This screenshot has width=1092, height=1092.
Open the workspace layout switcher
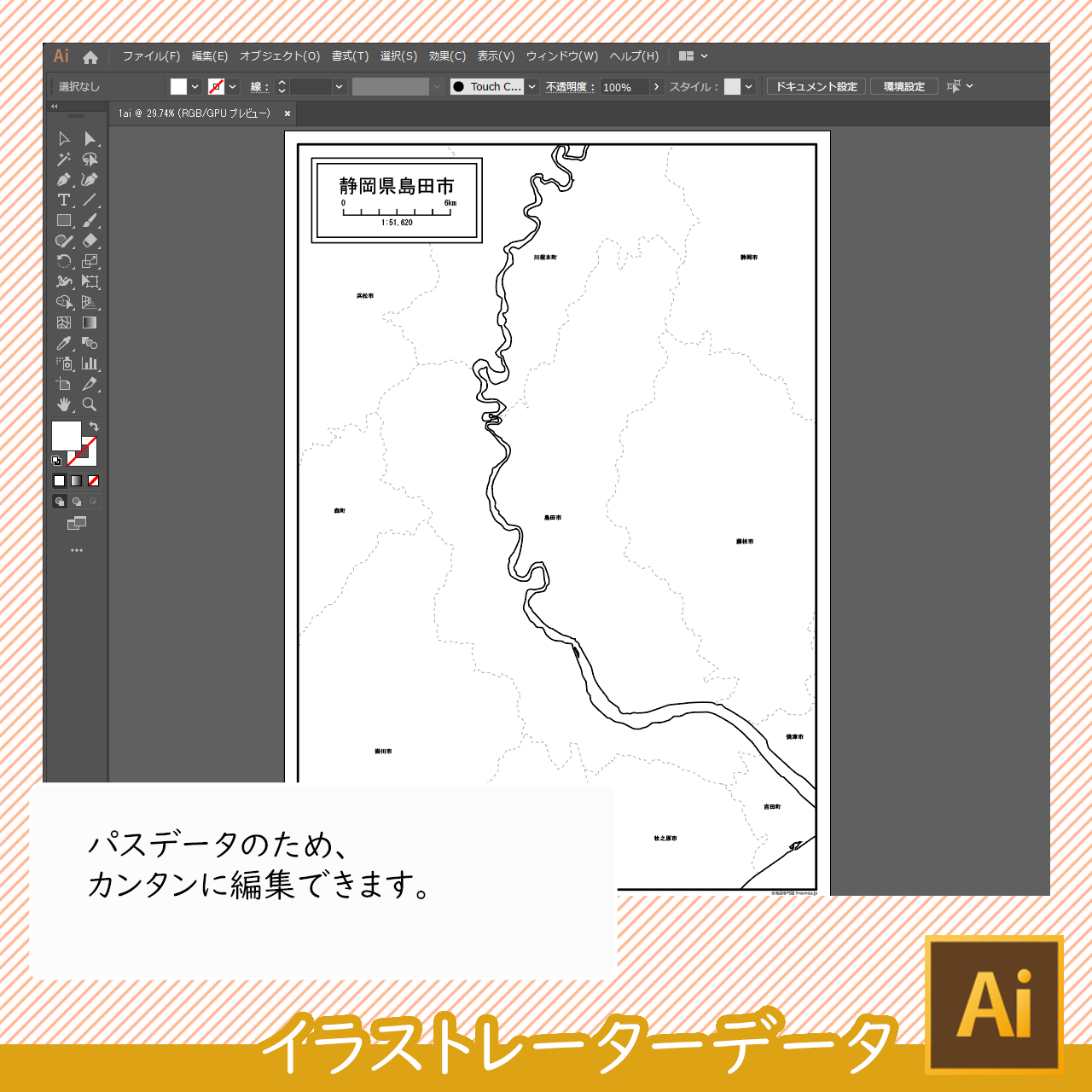(693, 56)
